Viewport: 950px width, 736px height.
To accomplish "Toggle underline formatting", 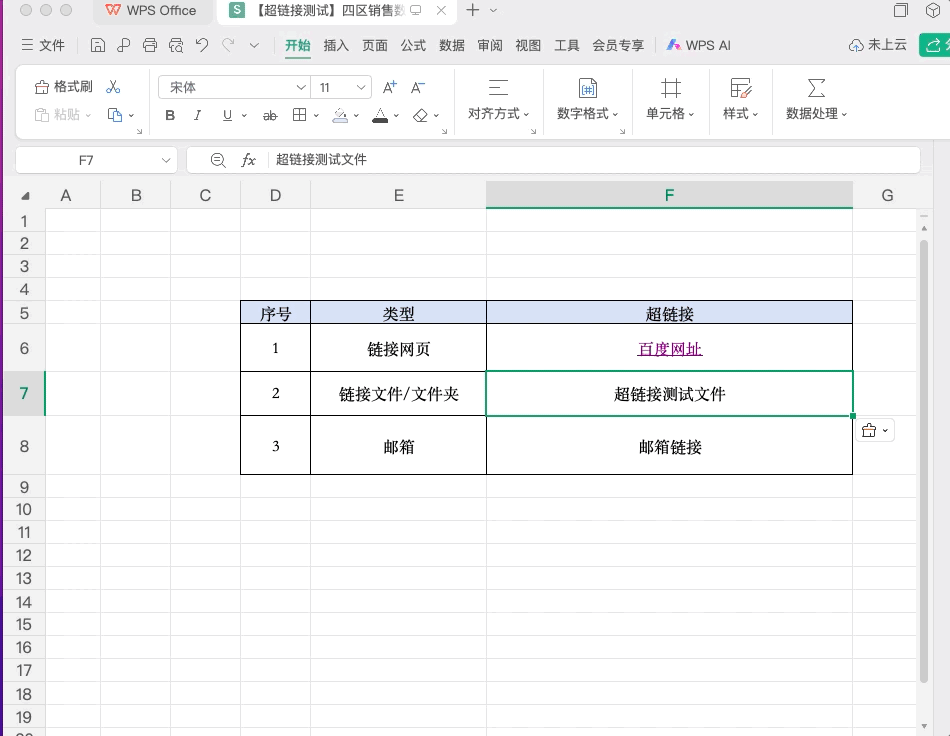I will coord(227,115).
